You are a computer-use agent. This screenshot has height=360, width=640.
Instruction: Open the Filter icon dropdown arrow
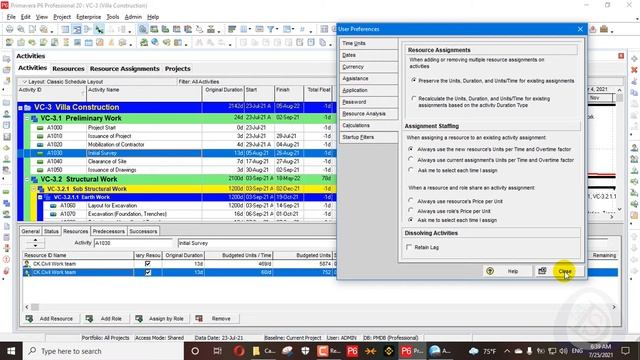tap(277, 29)
